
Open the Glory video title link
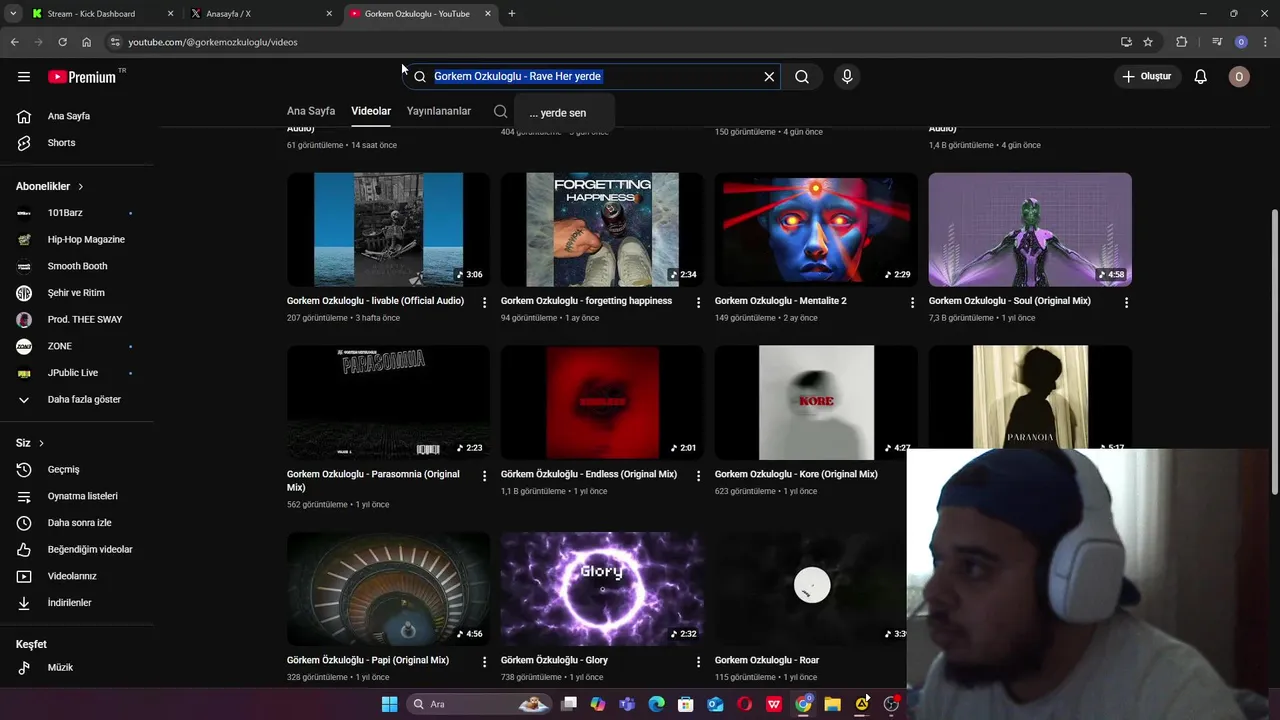554,660
